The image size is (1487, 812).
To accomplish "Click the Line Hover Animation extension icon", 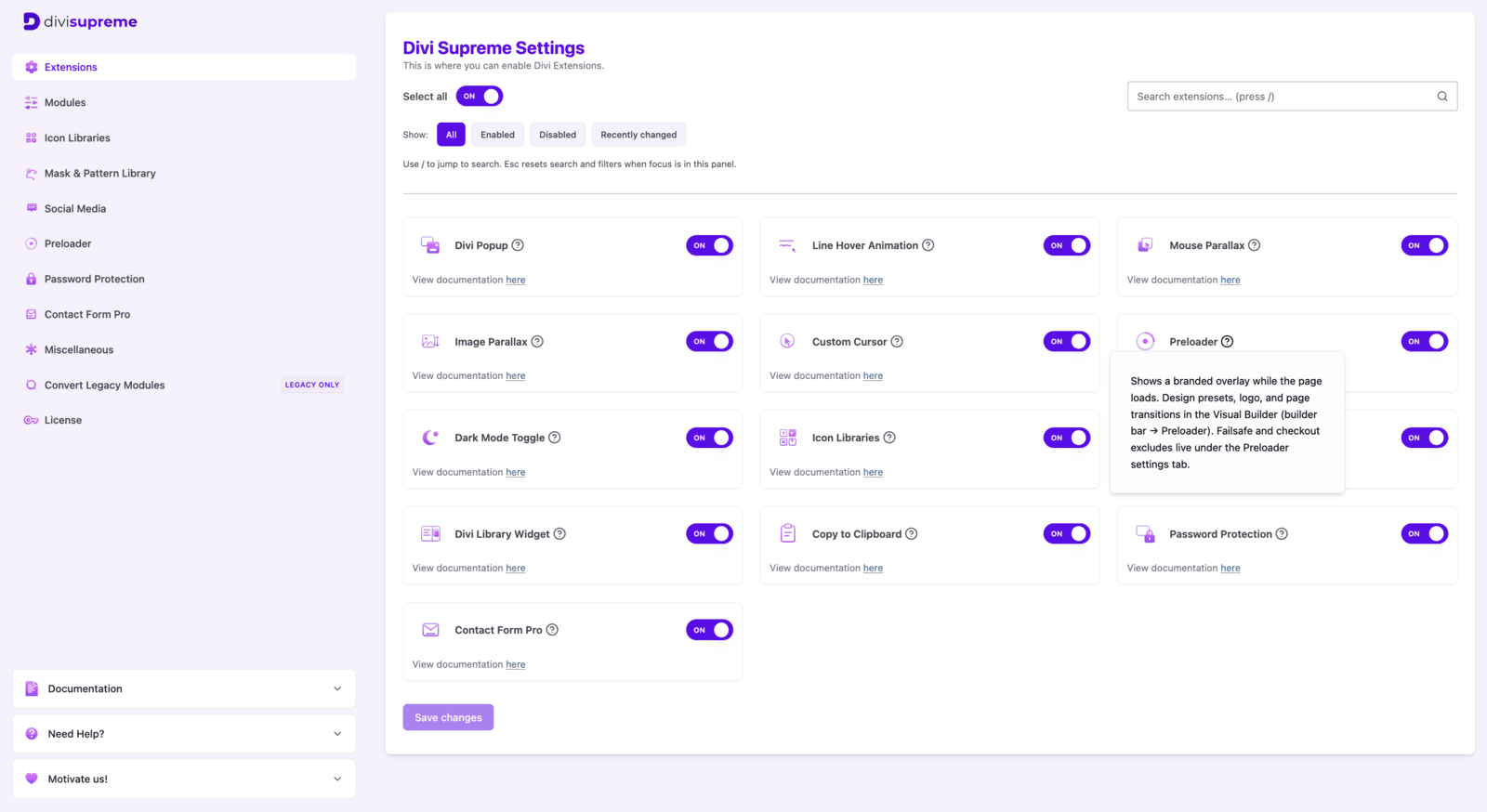I will pyautogui.click(x=787, y=245).
